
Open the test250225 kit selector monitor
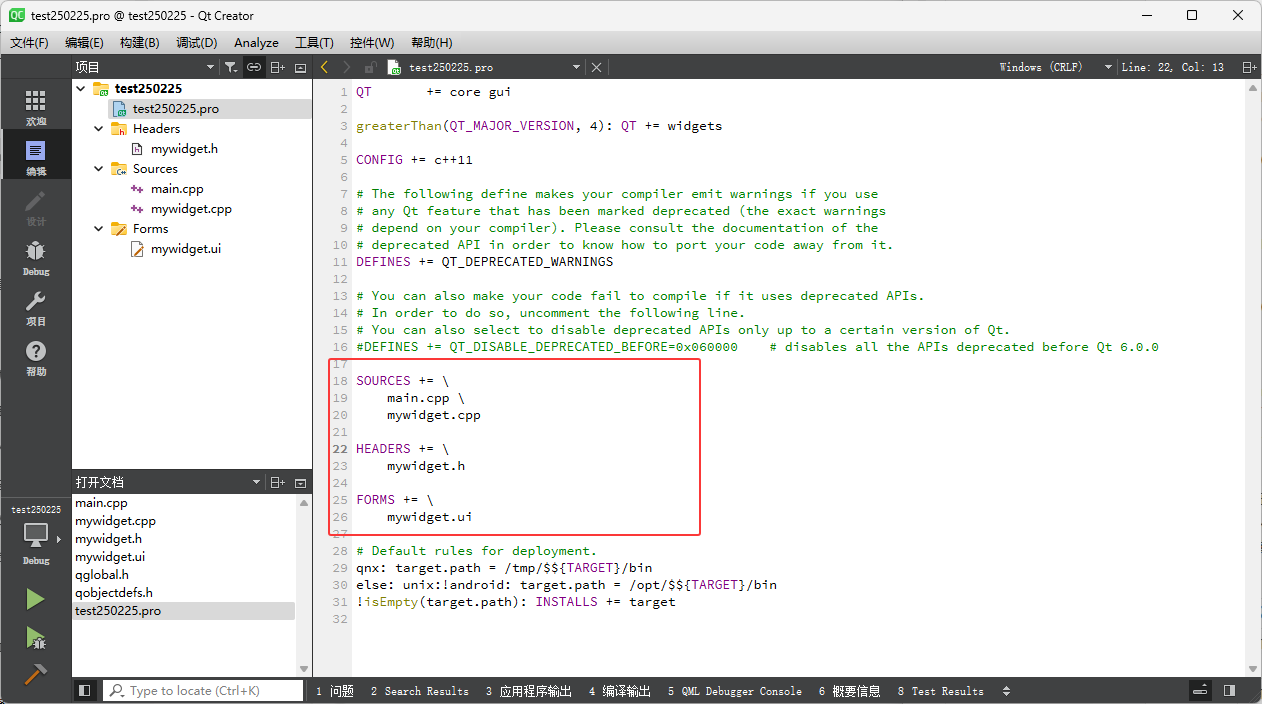(x=35, y=537)
